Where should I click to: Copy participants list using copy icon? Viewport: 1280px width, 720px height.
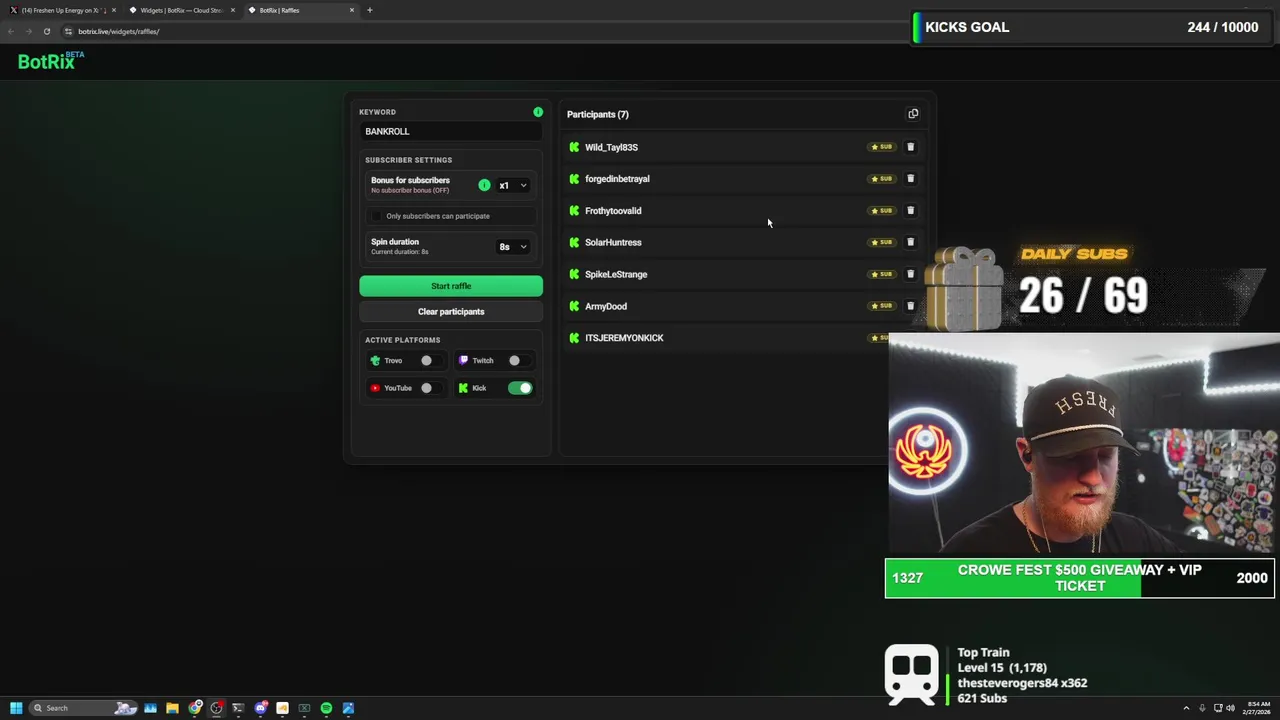913,114
